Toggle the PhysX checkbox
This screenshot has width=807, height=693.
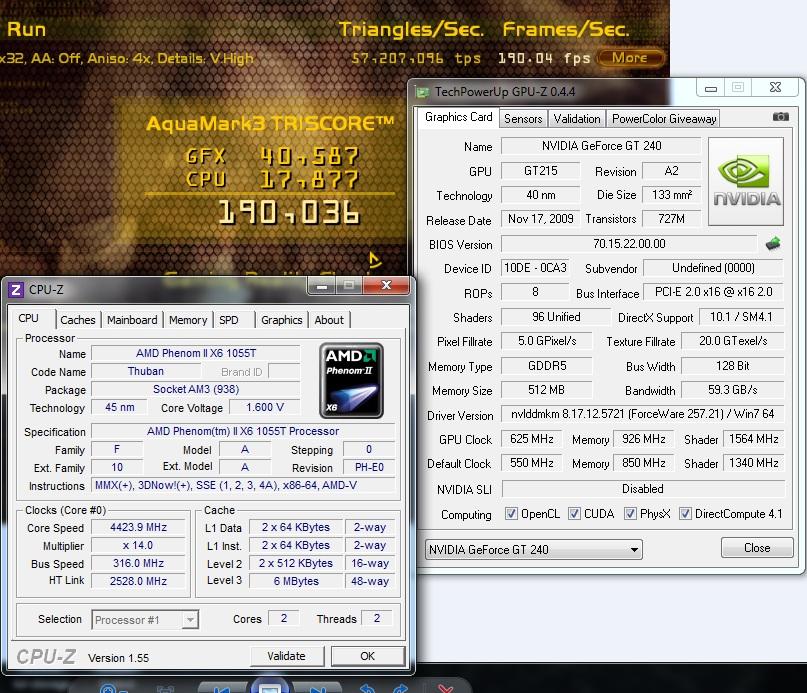pyautogui.click(x=630, y=513)
